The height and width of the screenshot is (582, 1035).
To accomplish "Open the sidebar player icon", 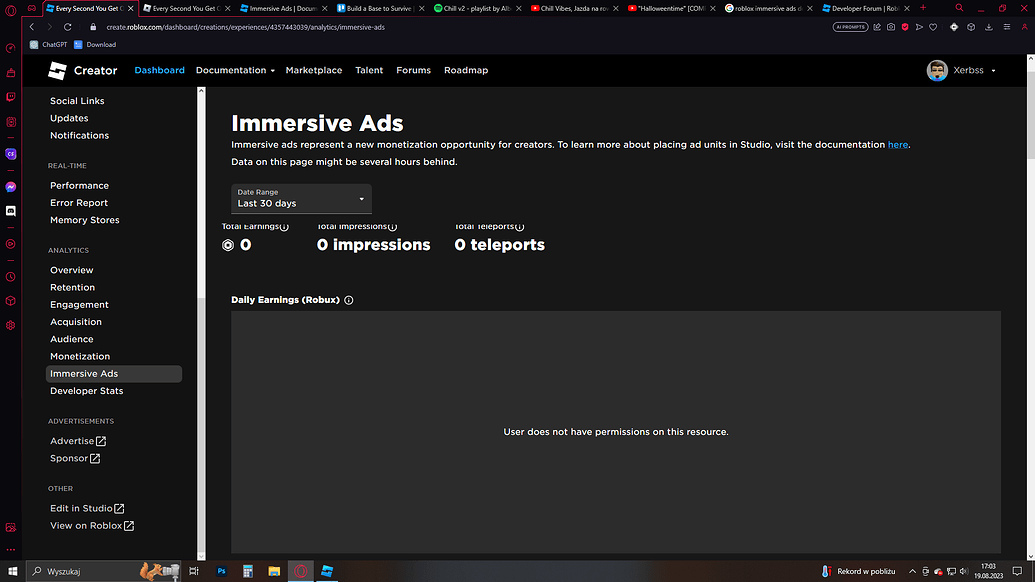I will pos(11,244).
